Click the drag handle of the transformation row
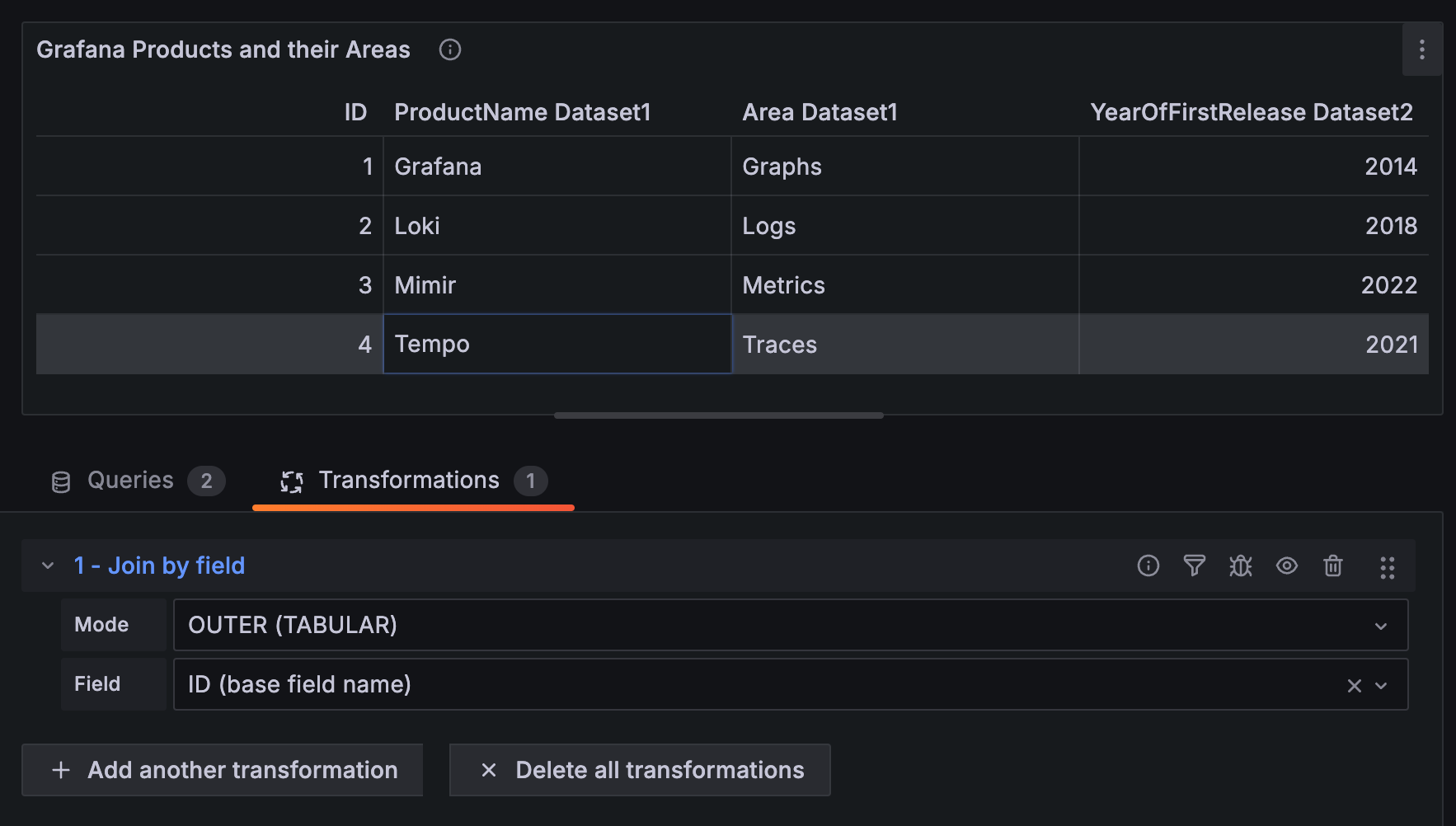The width and height of the screenshot is (1456, 826). pos(1387,567)
